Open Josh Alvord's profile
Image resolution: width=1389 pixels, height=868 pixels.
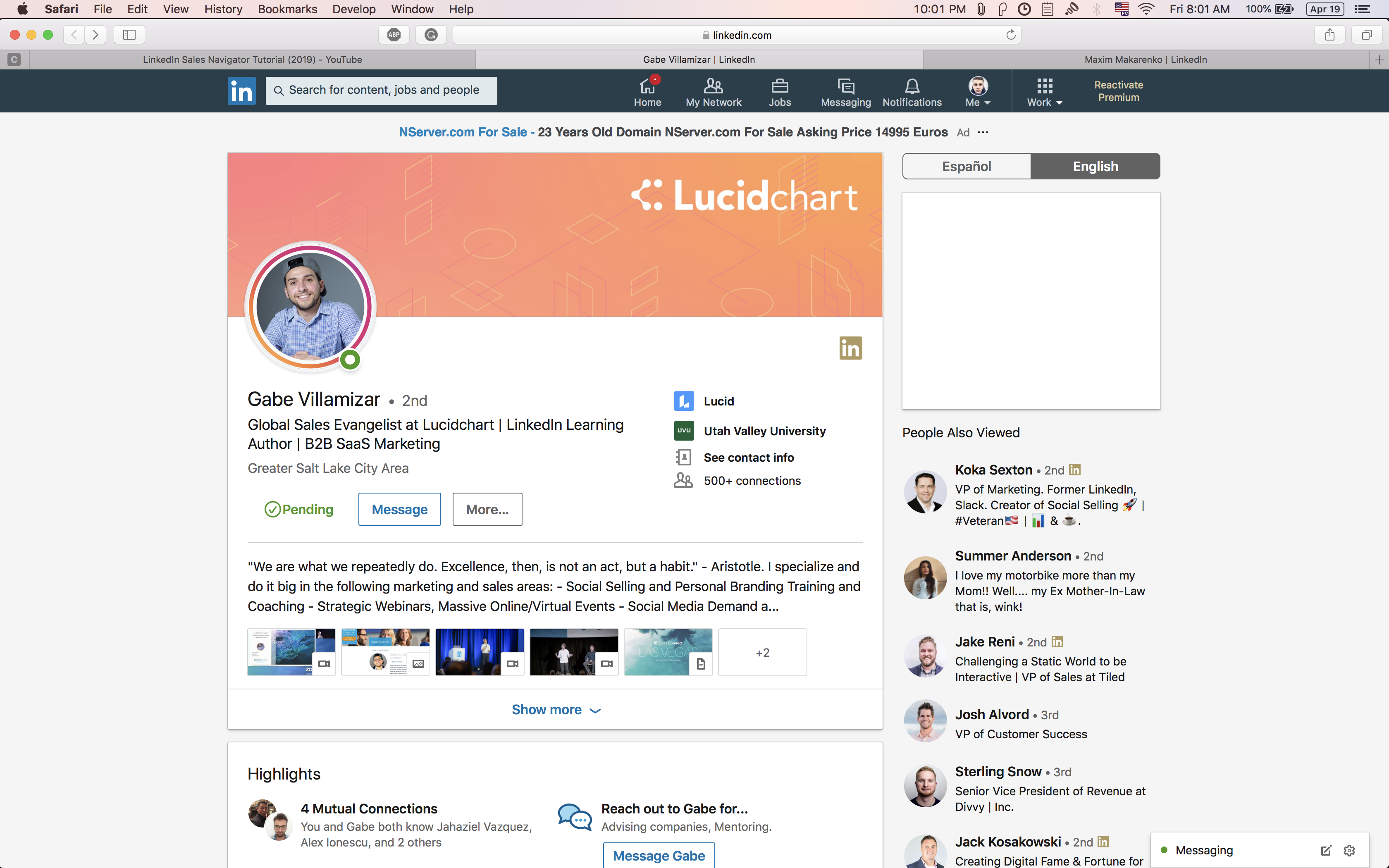click(991, 715)
